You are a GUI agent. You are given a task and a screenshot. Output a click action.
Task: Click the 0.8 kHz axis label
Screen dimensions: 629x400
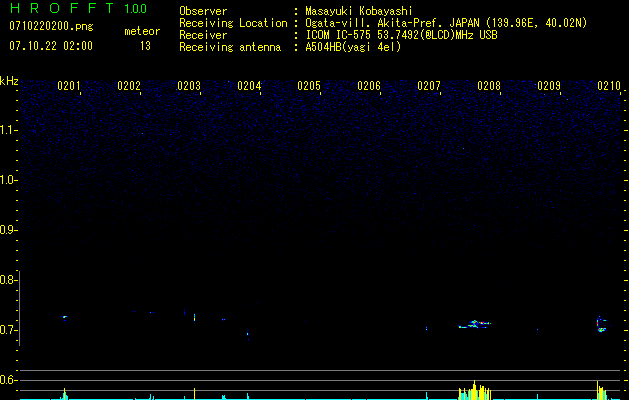click(x=8, y=280)
